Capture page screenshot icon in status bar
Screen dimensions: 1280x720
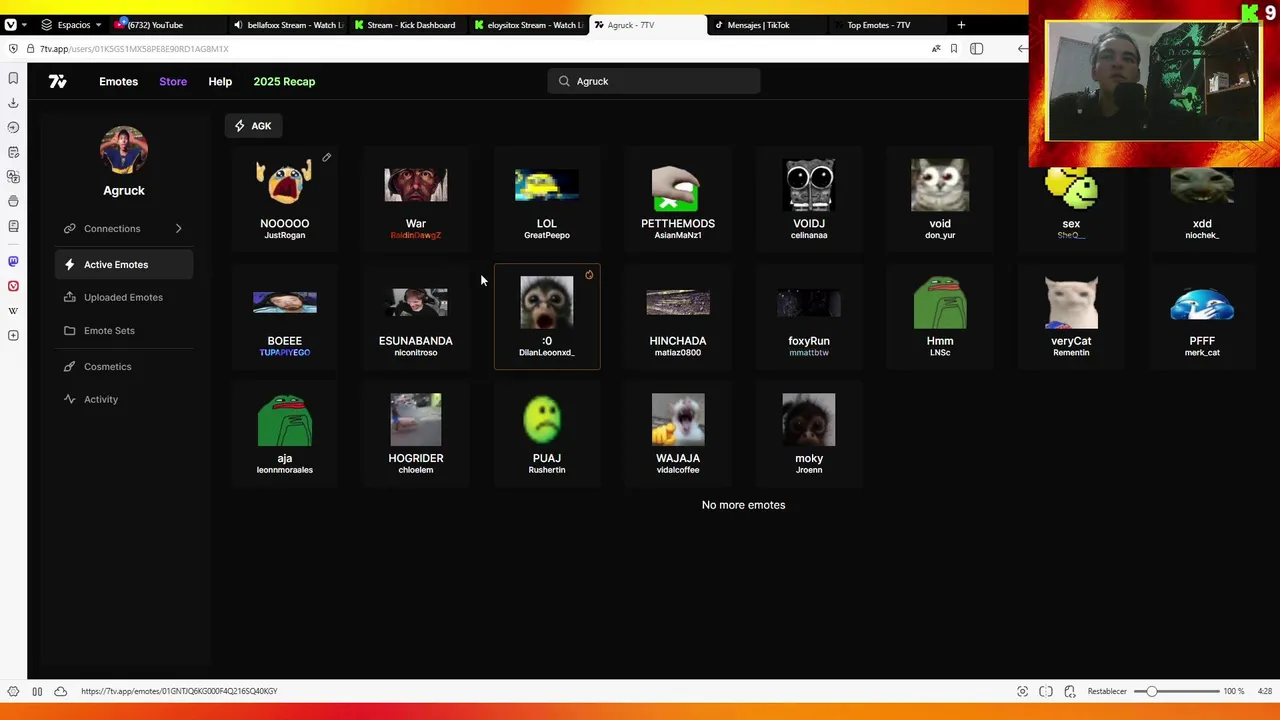click(1022, 691)
